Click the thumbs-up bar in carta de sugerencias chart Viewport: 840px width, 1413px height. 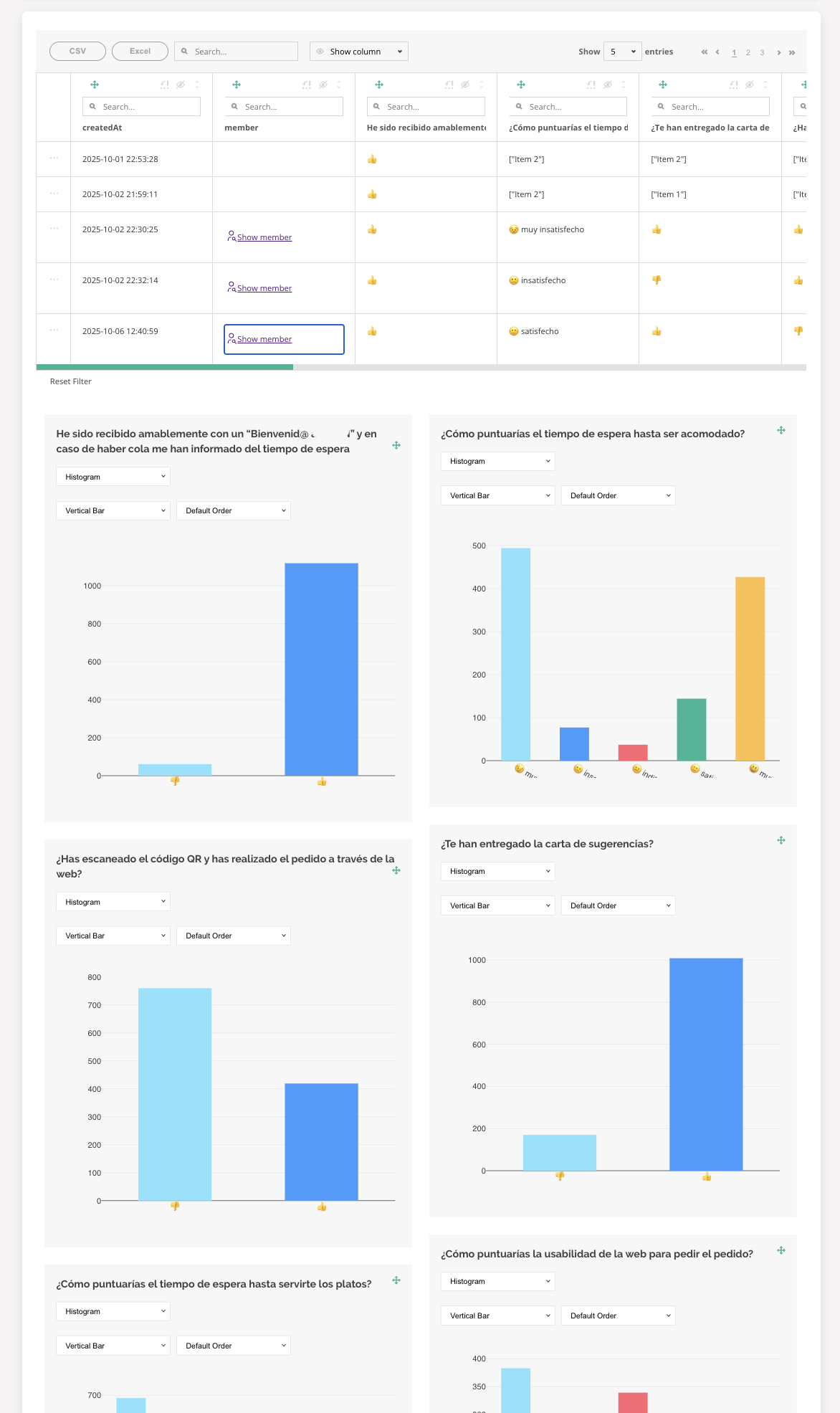click(x=706, y=1065)
